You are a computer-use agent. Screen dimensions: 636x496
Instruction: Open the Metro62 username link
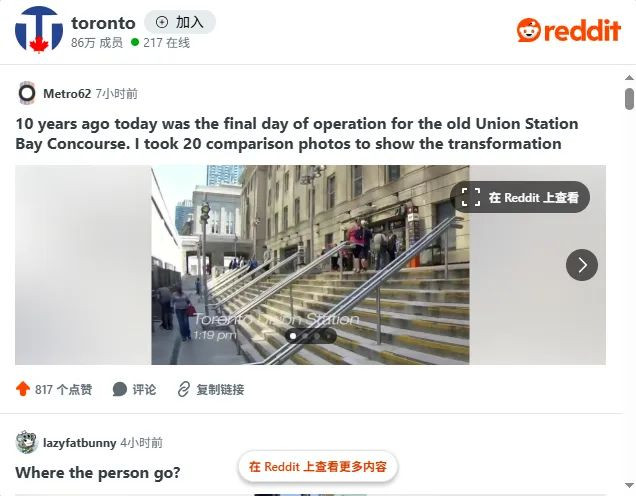[x=67, y=94]
